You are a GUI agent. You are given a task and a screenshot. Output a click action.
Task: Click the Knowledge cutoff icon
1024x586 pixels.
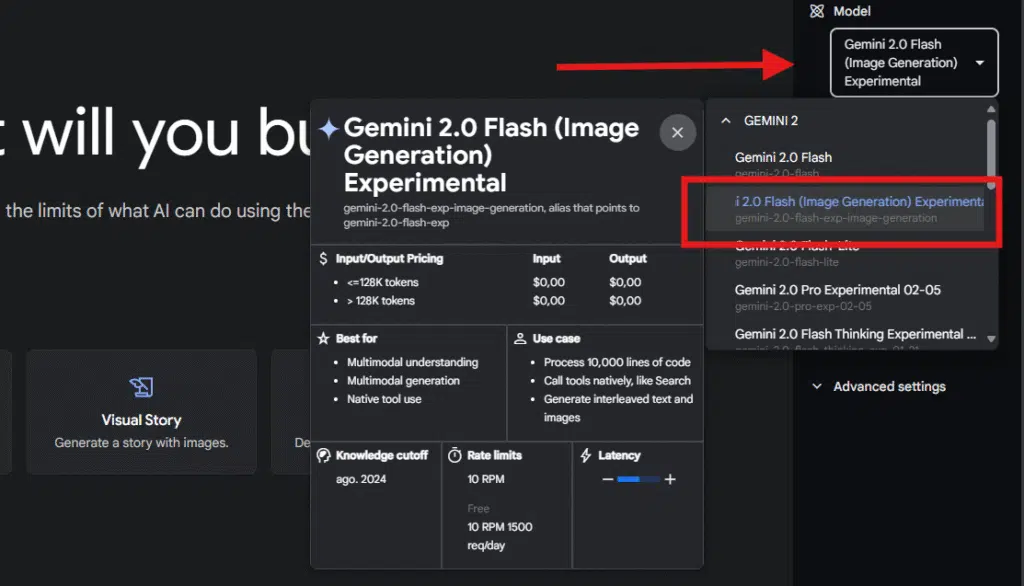pos(322,455)
